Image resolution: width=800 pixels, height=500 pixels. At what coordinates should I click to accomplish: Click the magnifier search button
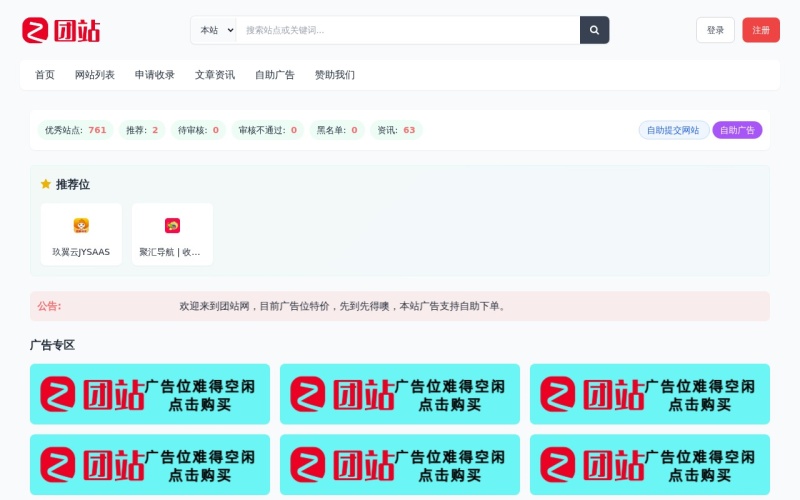pyautogui.click(x=594, y=30)
